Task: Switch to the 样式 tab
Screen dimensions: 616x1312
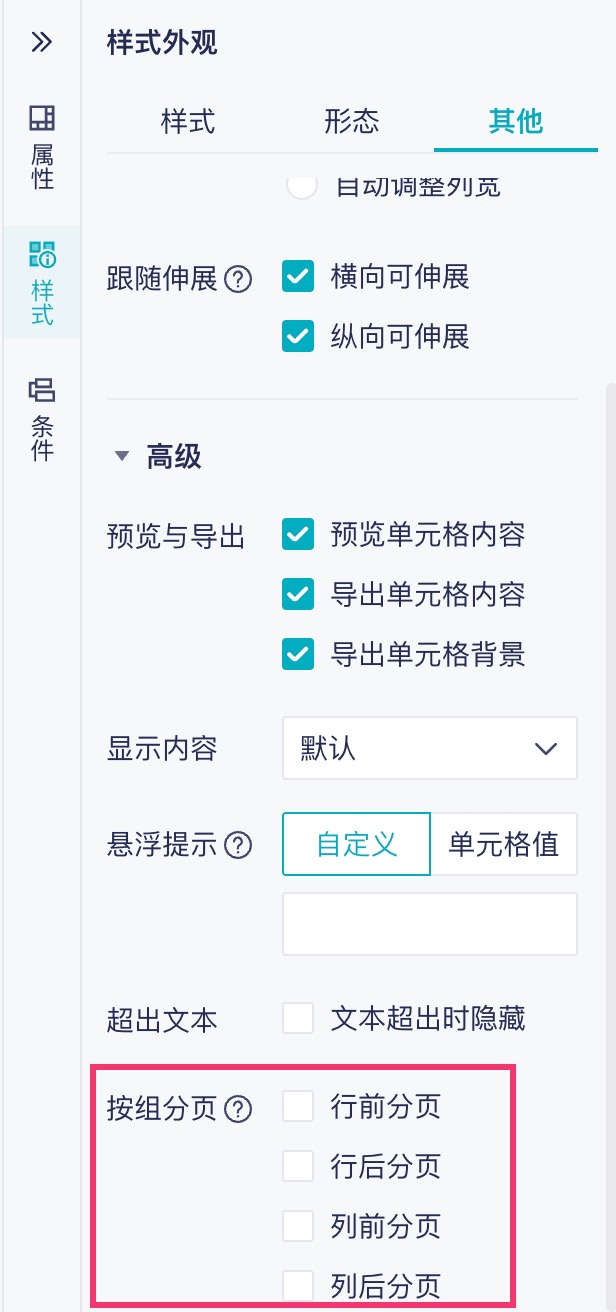Action: [x=188, y=121]
